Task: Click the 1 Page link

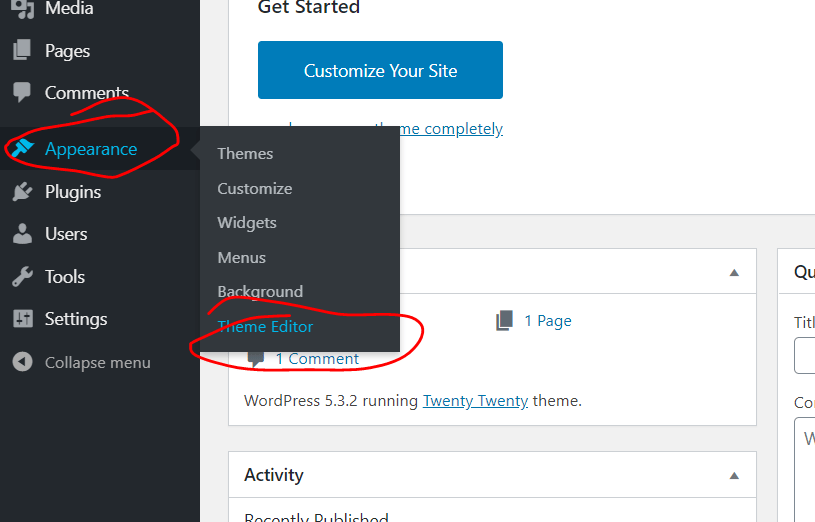Action: coord(547,321)
